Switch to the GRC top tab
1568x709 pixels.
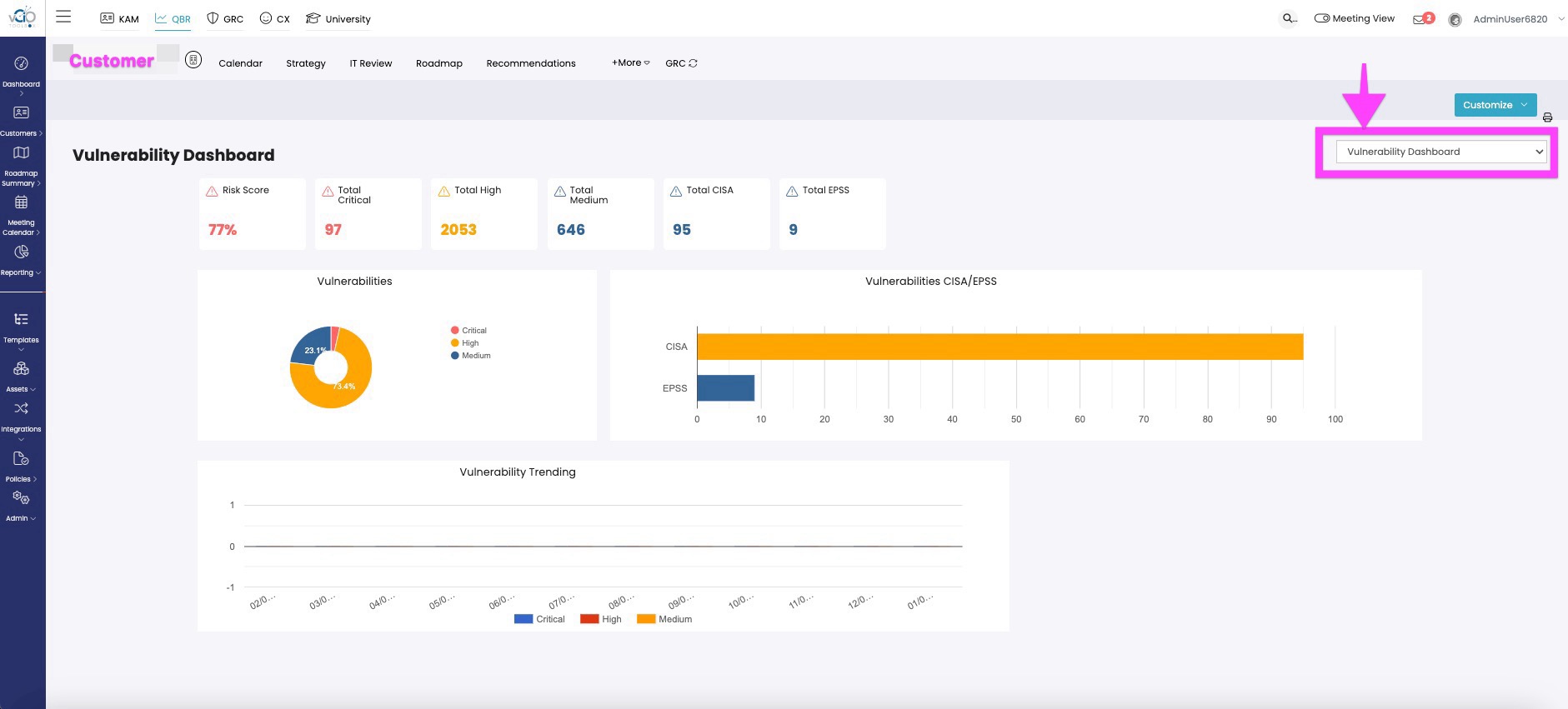point(225,18)
